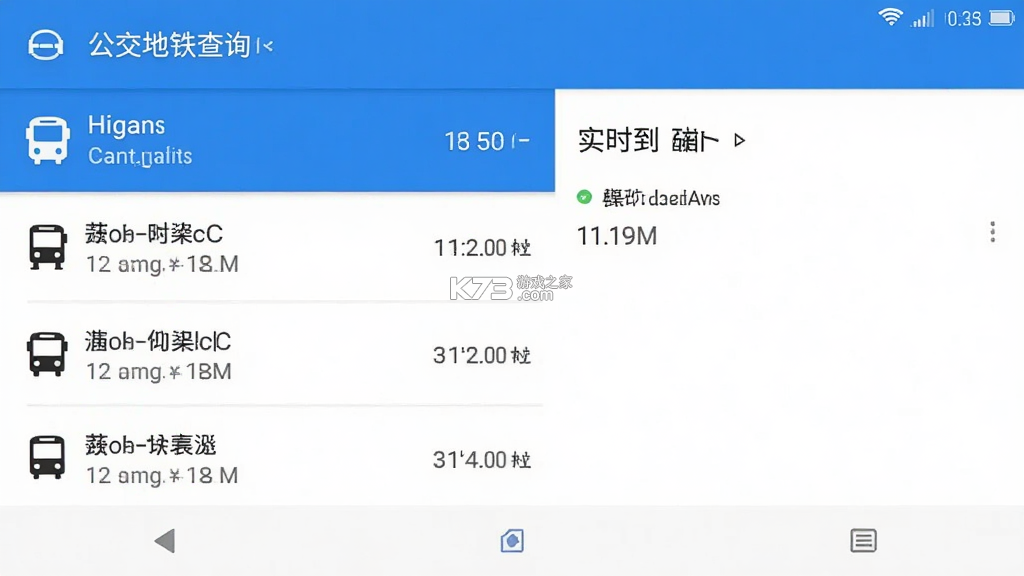Click the Cant.galits subtitle text
The width and height of the screenshot is (1024, 576).
(140, 156)
